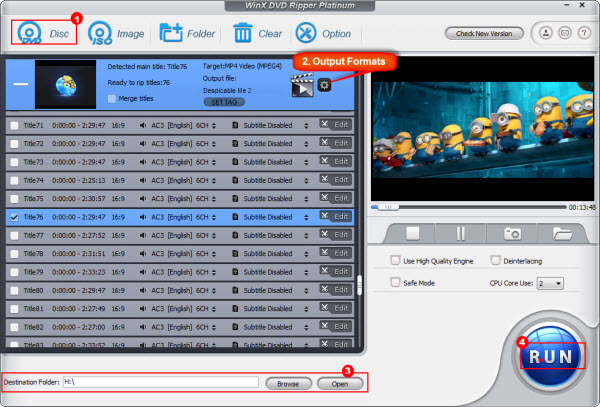
Task: Pause the preview video
Action: click(x=461, y=233)
